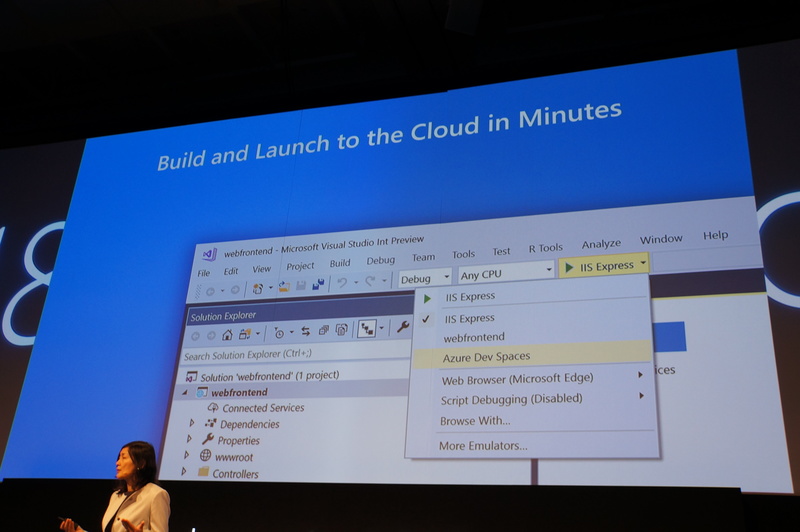
Task: Open the Window menu
Action: 661,239
